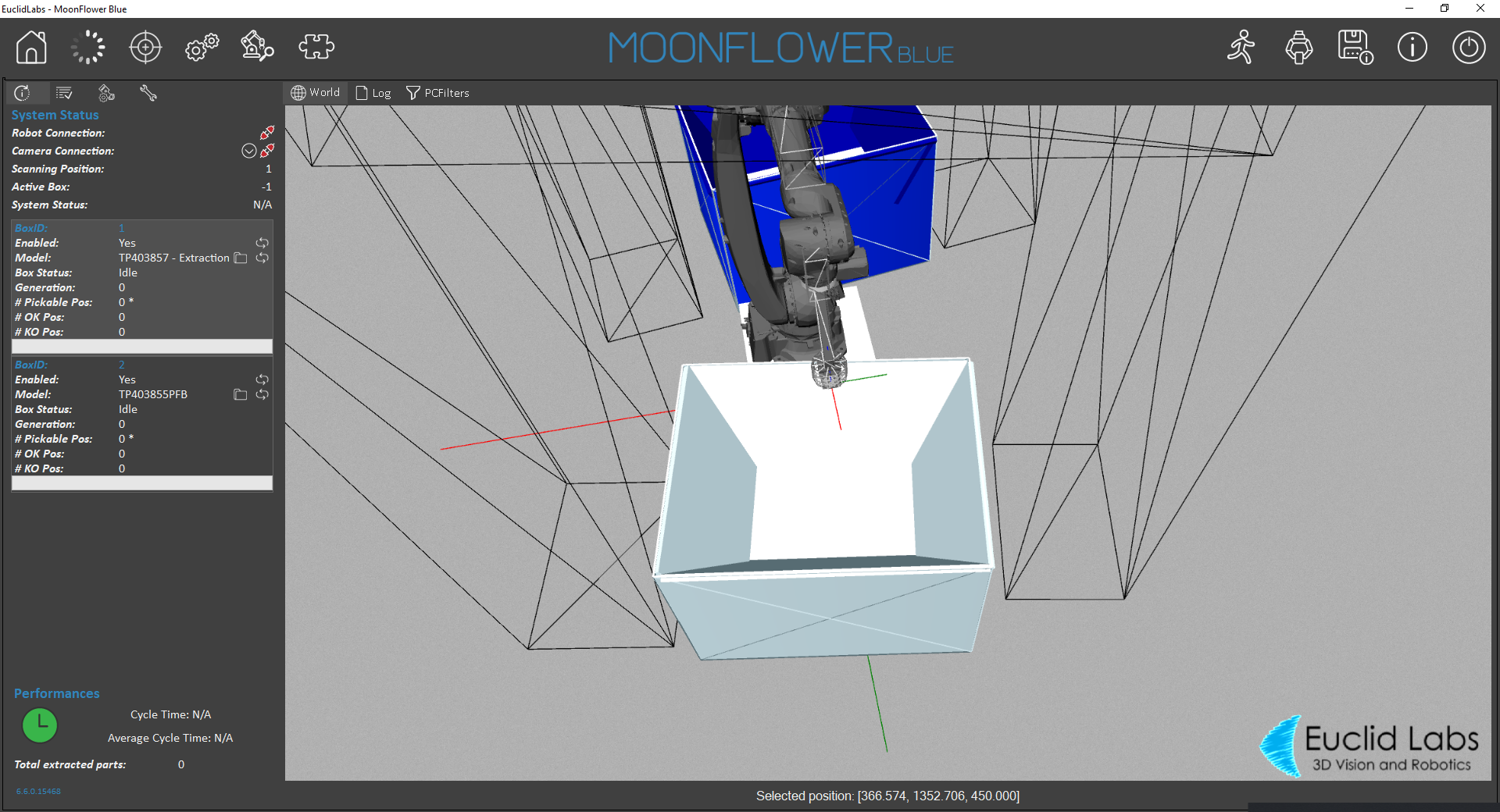Open the target crosshair calibration icon
The height and width of the screenshot is (812, 1500).
click(x=145, y=47)
